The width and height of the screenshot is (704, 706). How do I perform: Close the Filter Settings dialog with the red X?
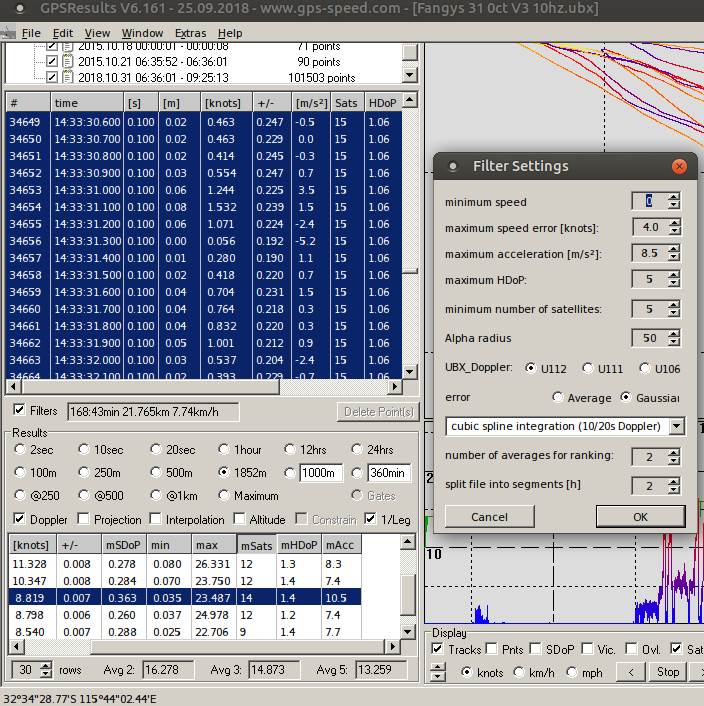click(x=679, y=167)
